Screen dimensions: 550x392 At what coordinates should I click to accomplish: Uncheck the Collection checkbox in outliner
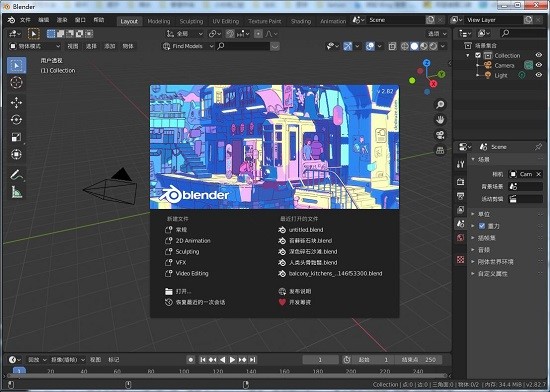[x=478, y=55]
